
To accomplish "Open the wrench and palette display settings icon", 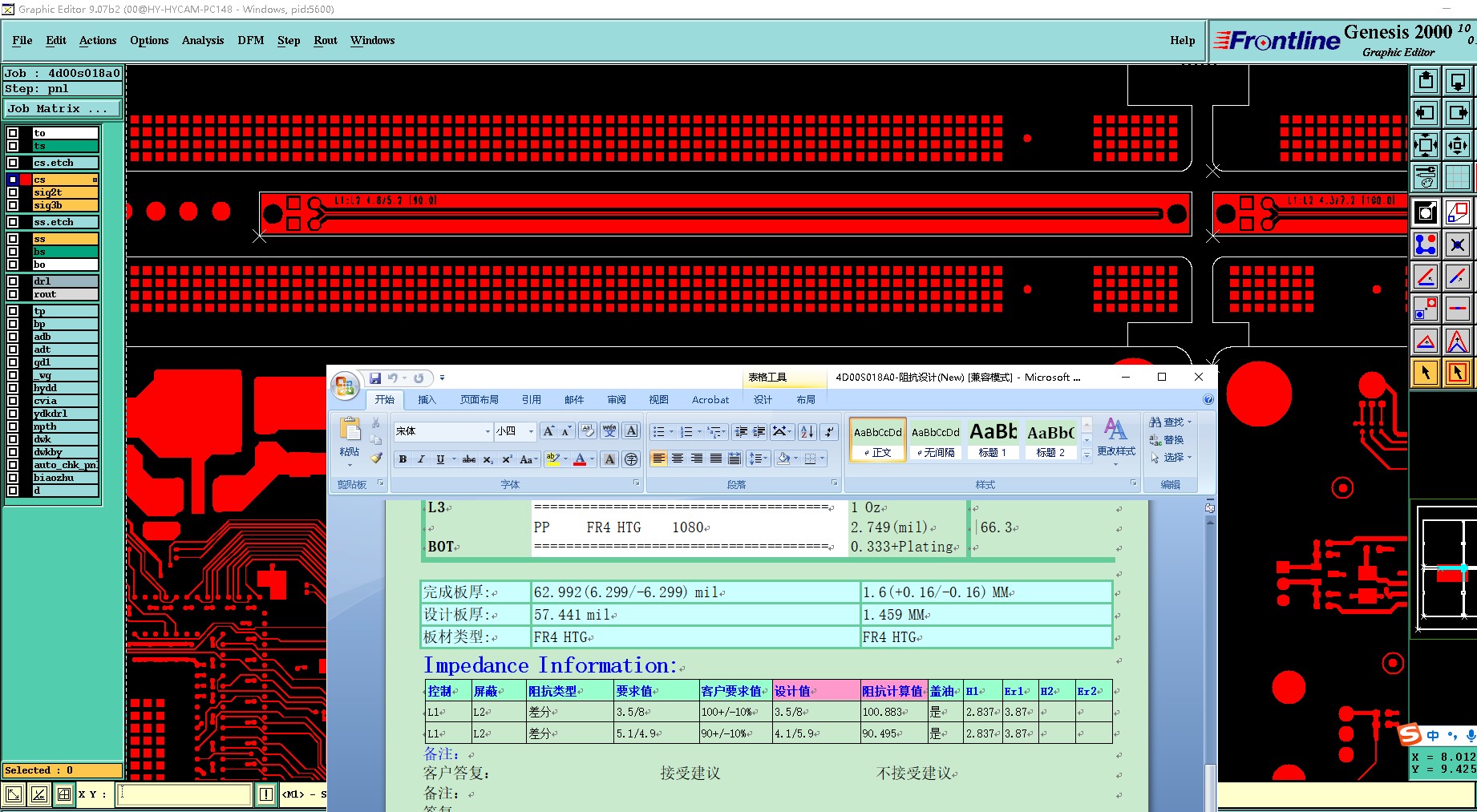I will [x=1426, y=177].
